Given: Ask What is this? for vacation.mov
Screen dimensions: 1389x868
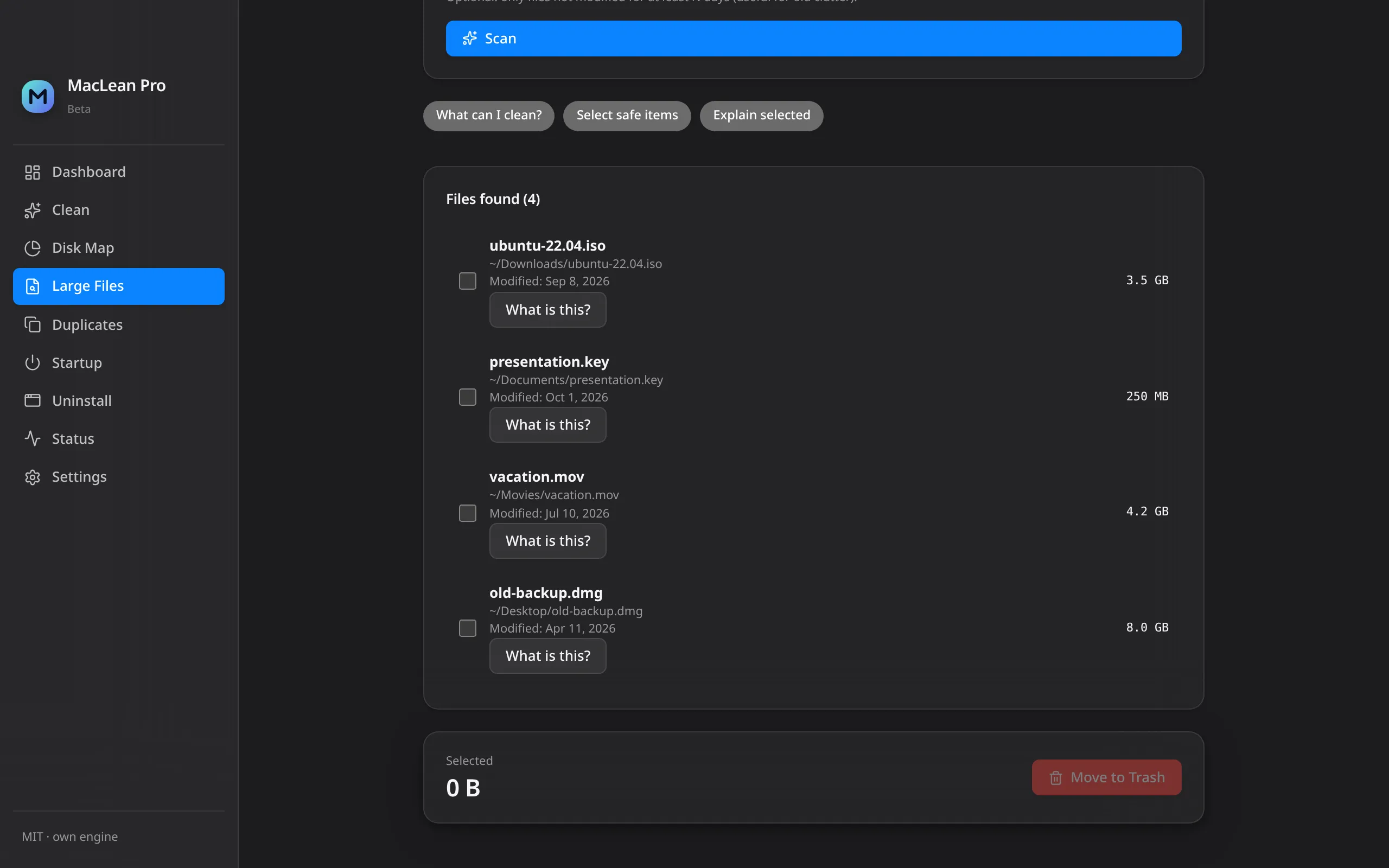Looking at the screenshot, I should click(x=547, y=541).
